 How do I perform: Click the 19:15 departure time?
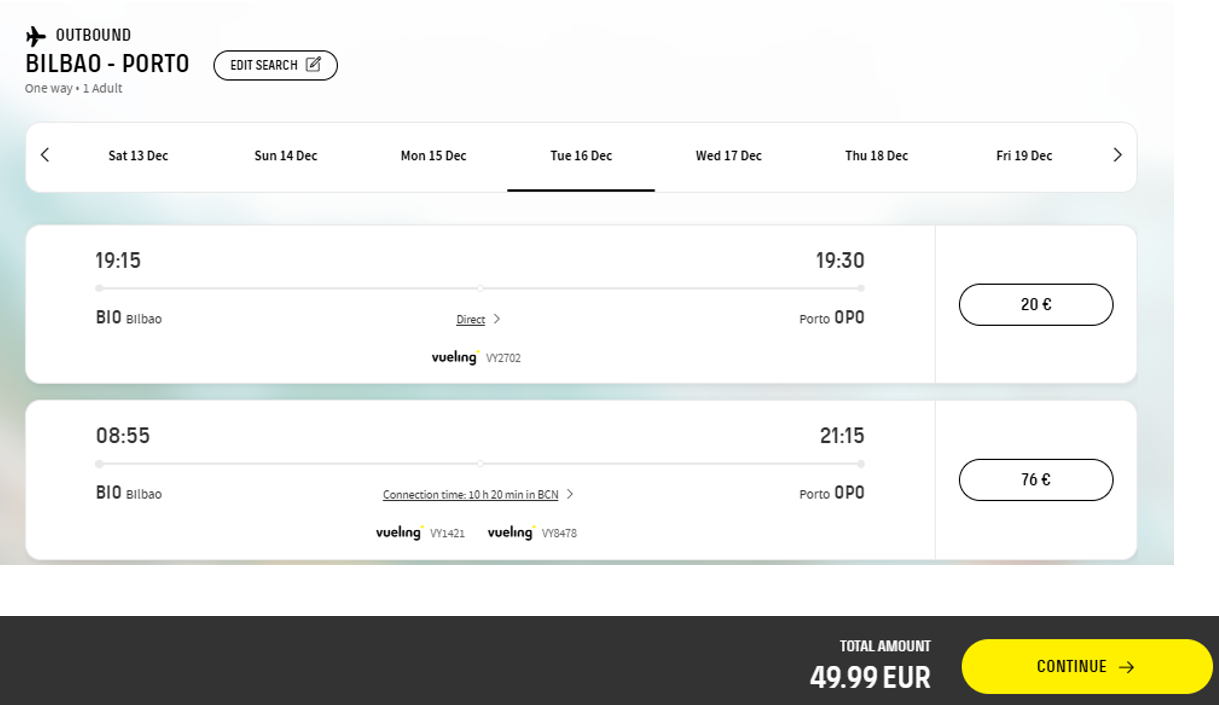[x=118, y=261]
